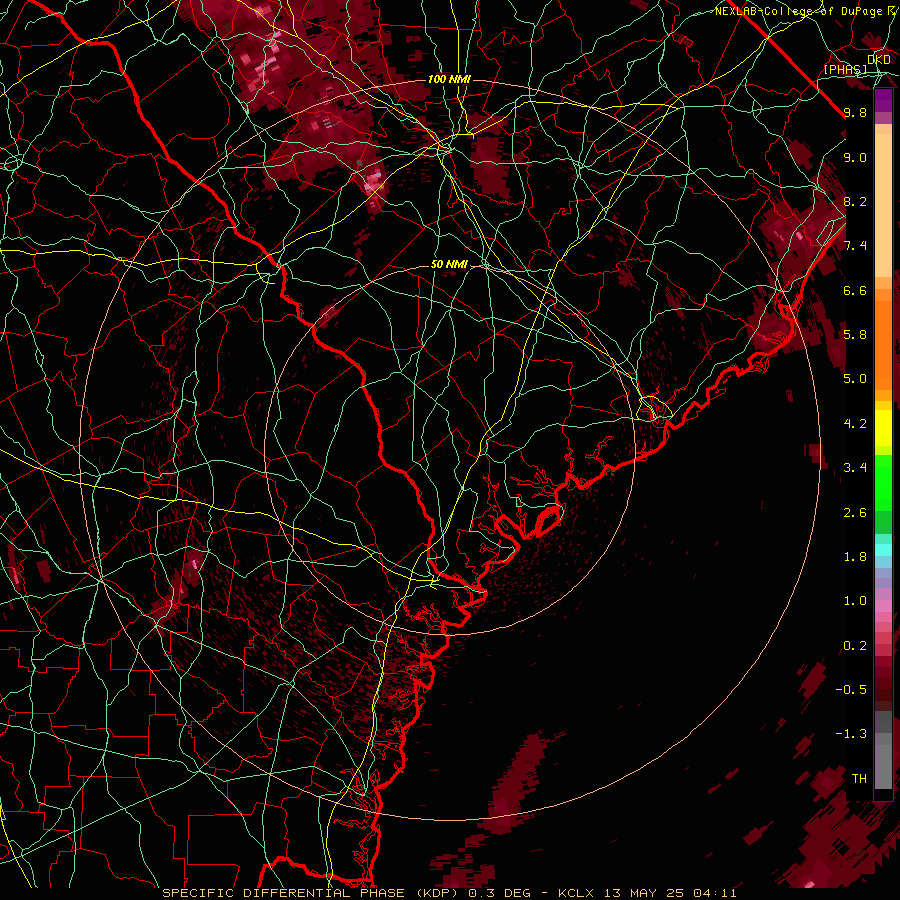Click the 9.8 value on the color scale

[855, 112]
